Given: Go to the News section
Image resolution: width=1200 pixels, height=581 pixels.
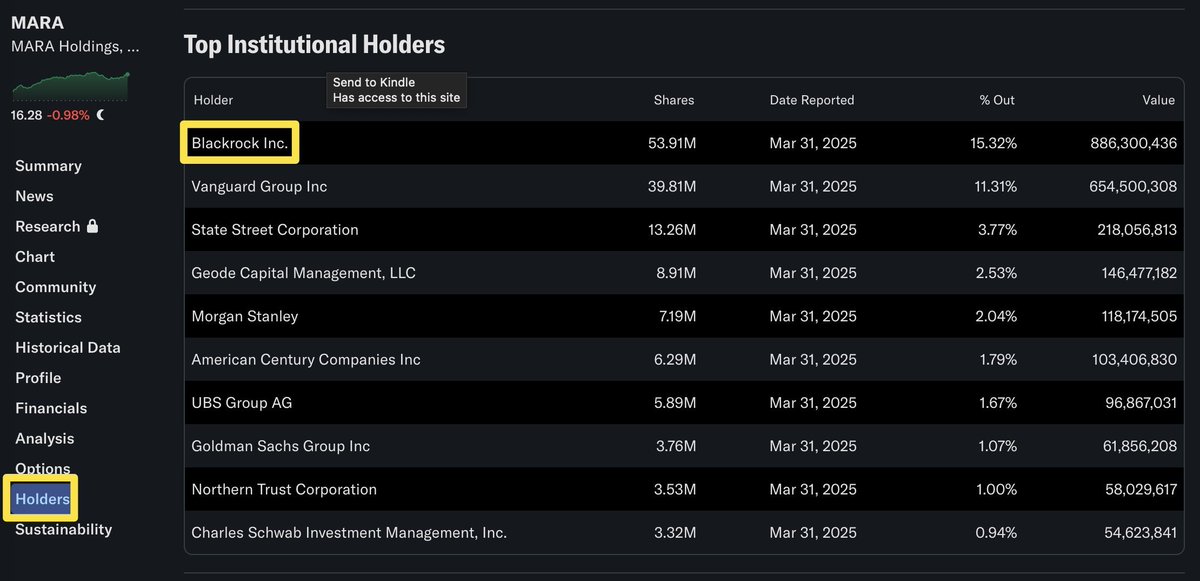Looking at the screenshot, I should click(x=34, y=196).
